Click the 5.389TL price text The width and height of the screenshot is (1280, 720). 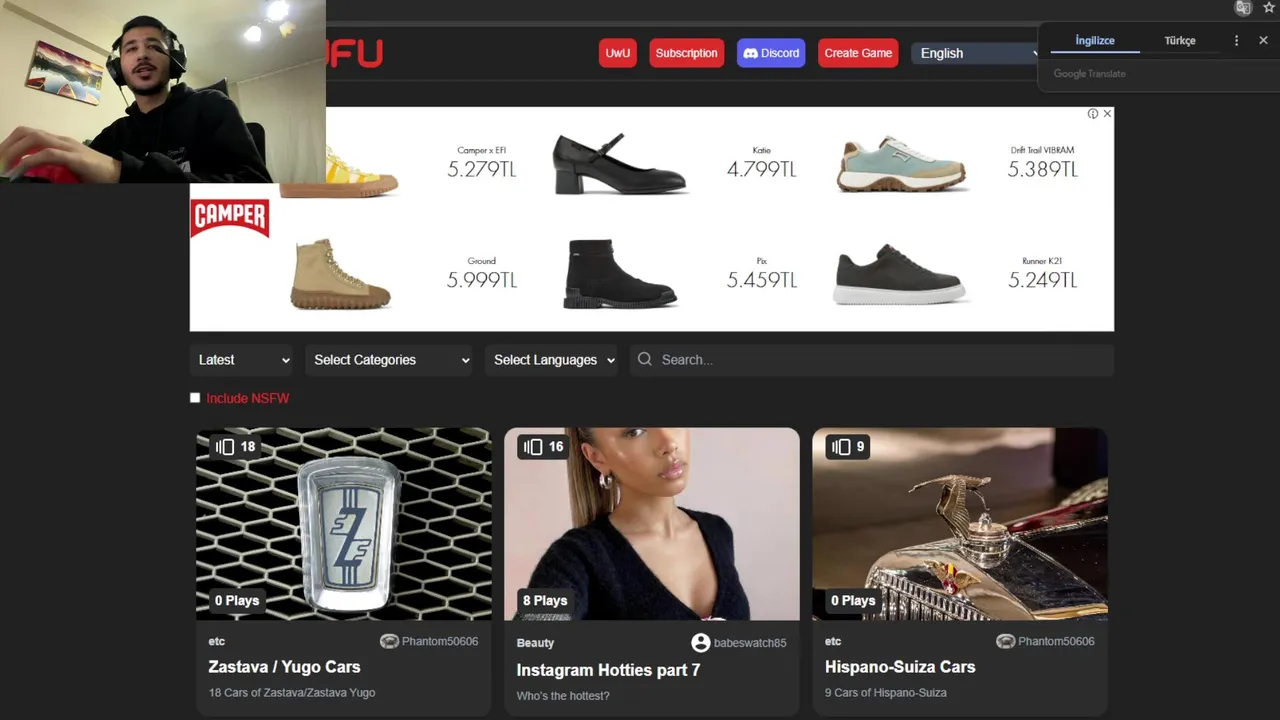(1042, 169)
